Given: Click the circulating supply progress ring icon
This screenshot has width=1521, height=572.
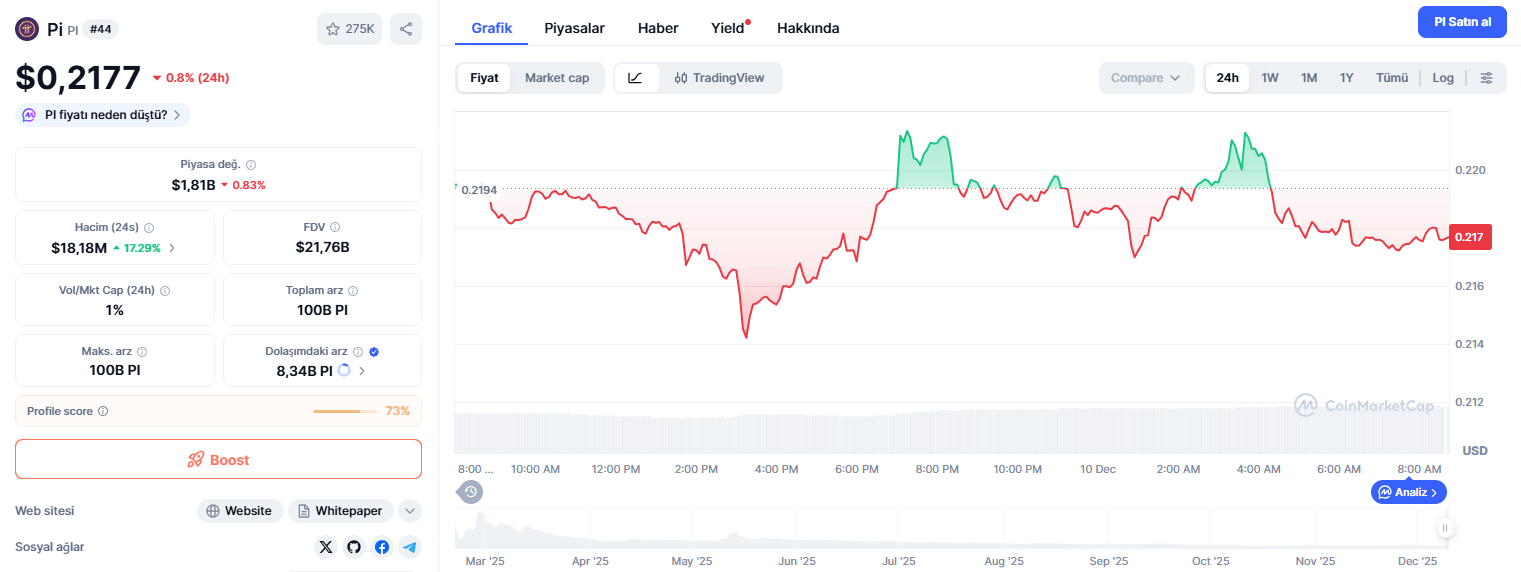Looking at the screenshot, I should click(344, 371).
